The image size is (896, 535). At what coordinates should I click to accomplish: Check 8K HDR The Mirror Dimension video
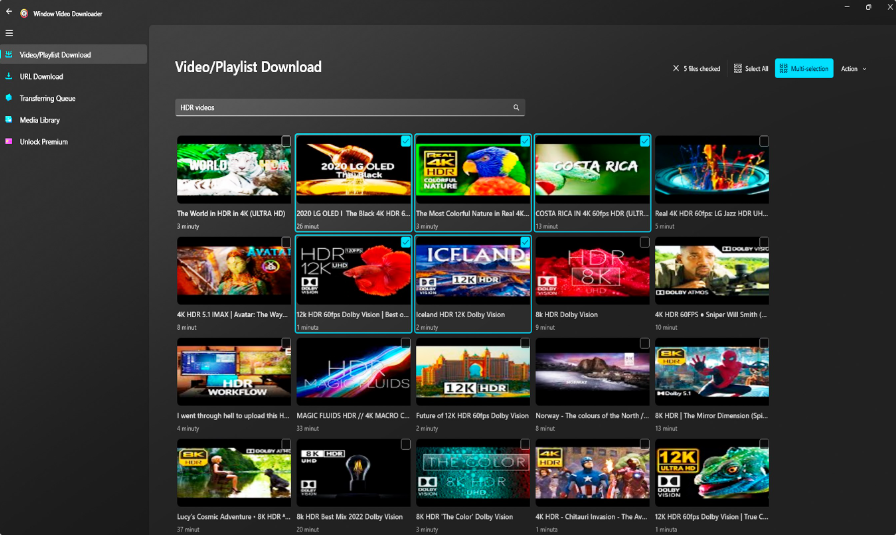pos(763,344)
